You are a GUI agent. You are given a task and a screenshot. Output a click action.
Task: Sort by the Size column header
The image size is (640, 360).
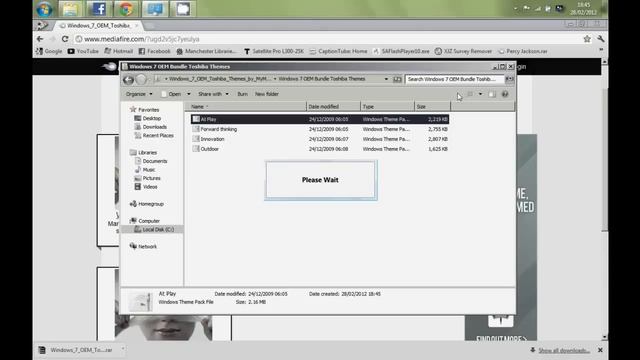[x=432, y=107]
